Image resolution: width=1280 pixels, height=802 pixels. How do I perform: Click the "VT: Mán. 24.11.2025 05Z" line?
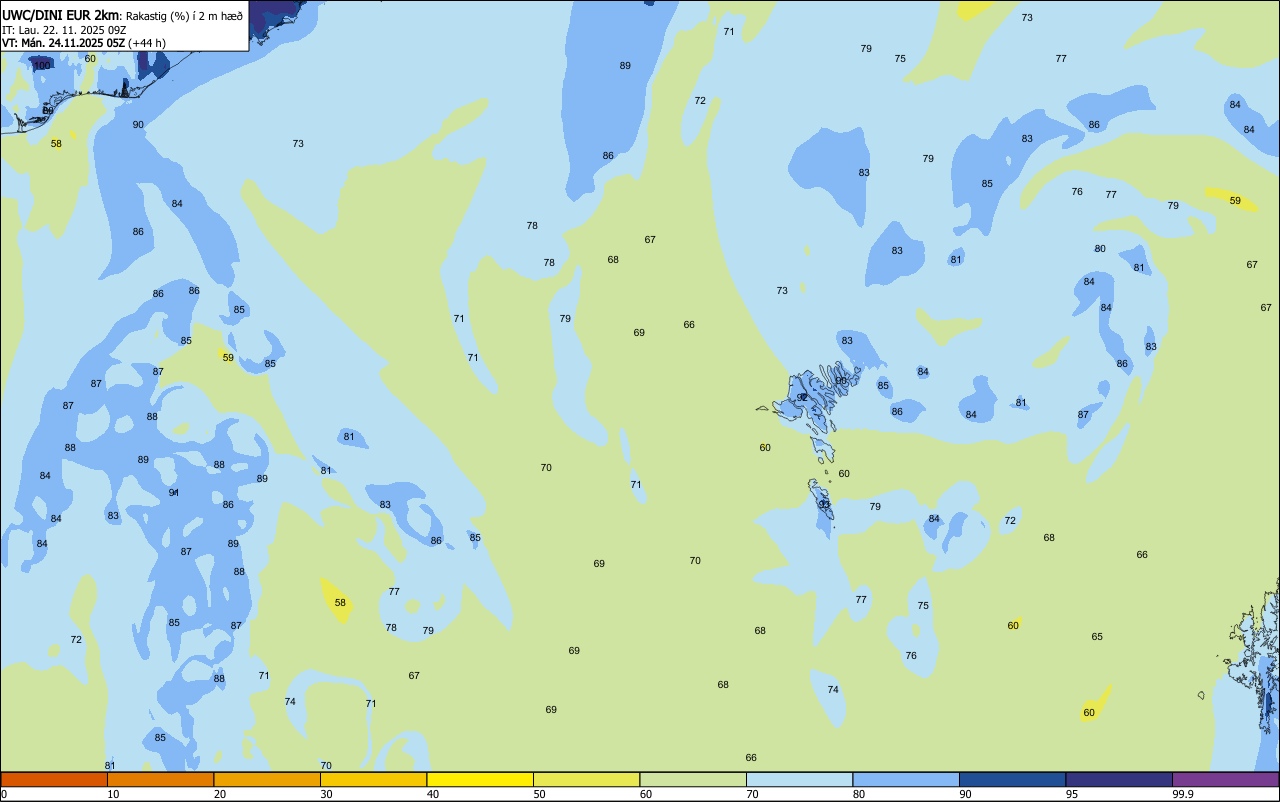coord(63,42)
